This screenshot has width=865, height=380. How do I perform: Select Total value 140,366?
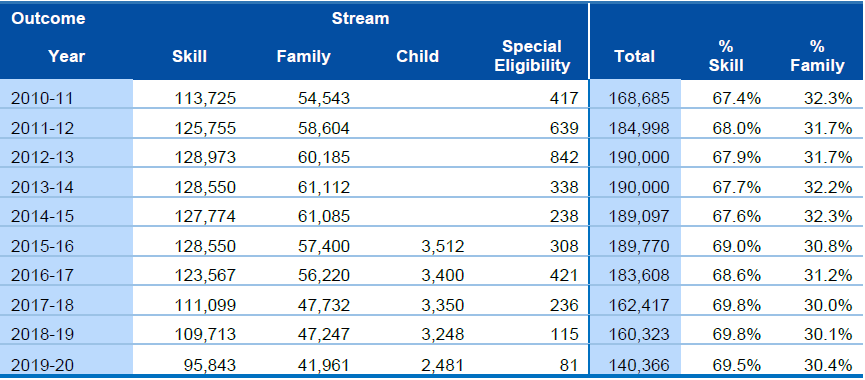[639, 365]
